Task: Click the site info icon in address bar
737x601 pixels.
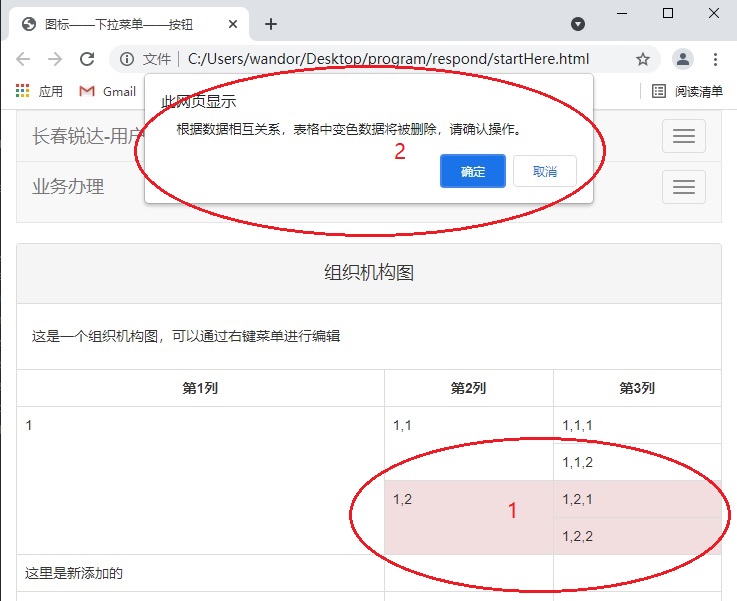Action: [126, 59]
